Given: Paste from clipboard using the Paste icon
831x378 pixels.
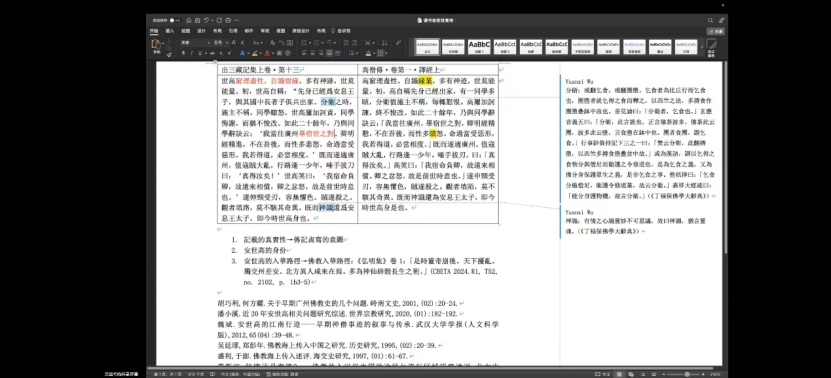Looking at the screenshot, I should (x=156, y=43).
